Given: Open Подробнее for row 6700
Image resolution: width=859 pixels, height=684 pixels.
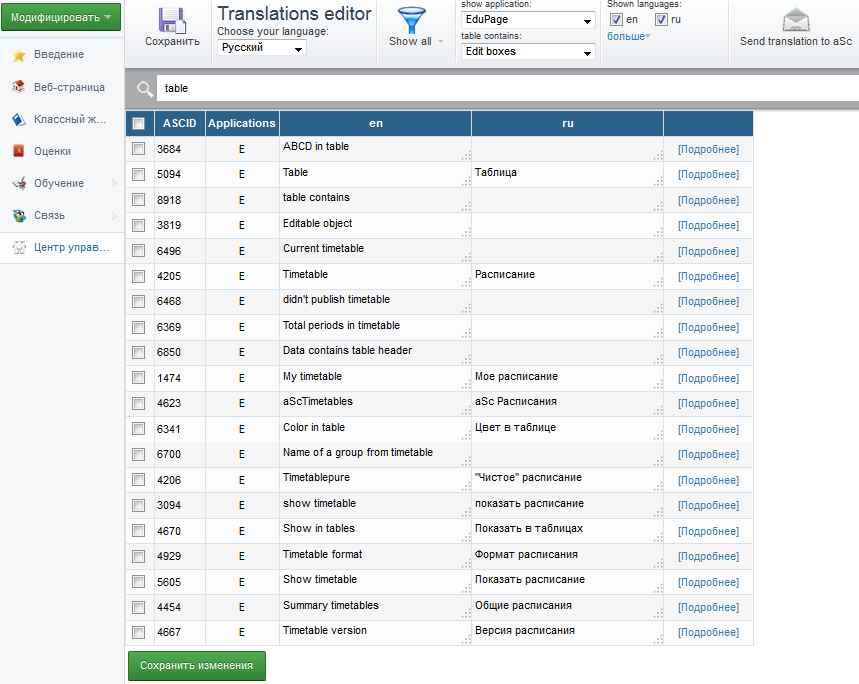Looking at the screenshot, I should click(708, 454).
